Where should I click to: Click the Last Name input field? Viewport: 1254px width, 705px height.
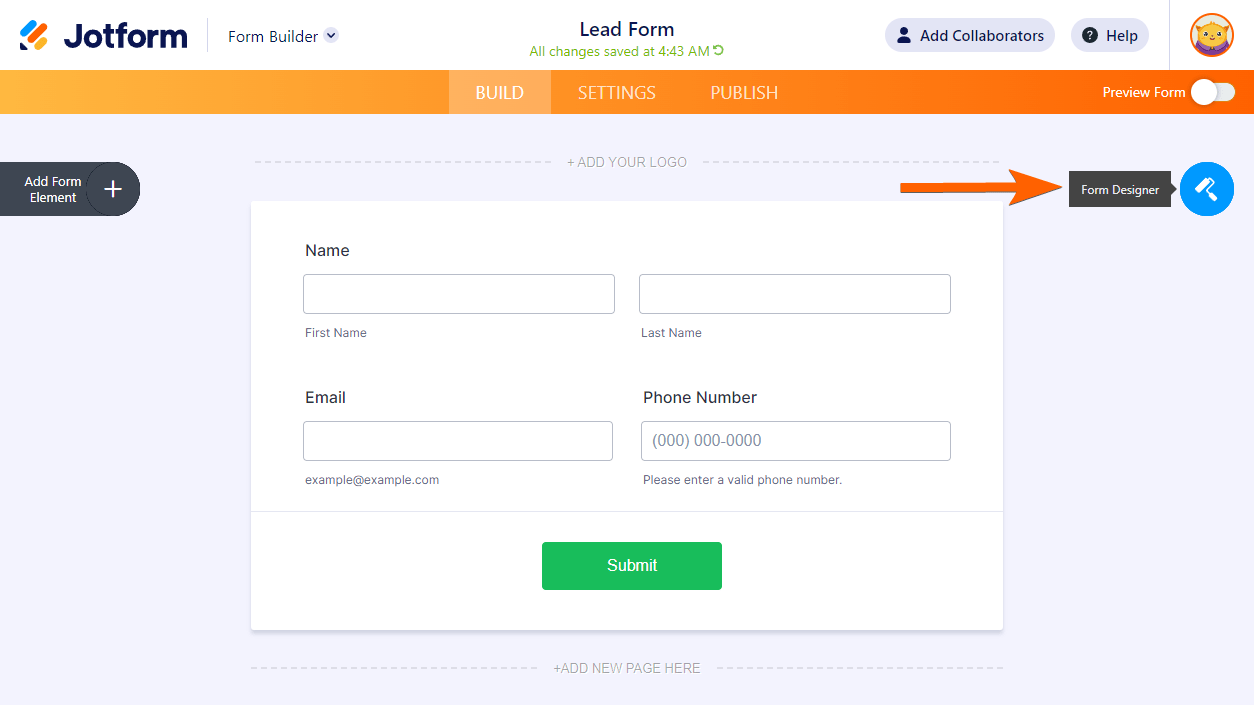pyautogui.click(x=795, y=294)
